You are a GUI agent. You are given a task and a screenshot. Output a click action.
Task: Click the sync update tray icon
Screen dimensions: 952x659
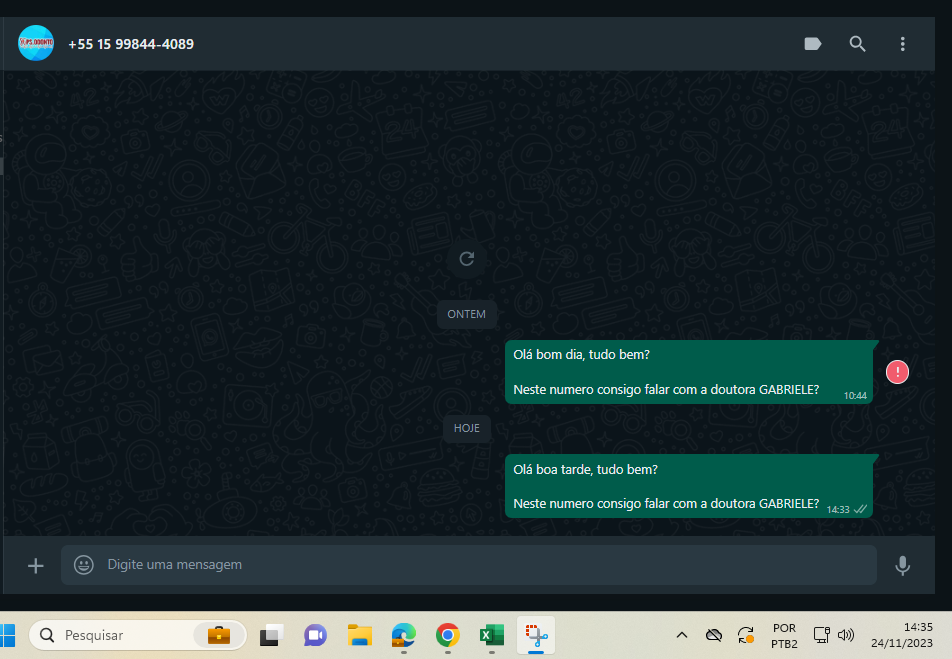(746, 635)
